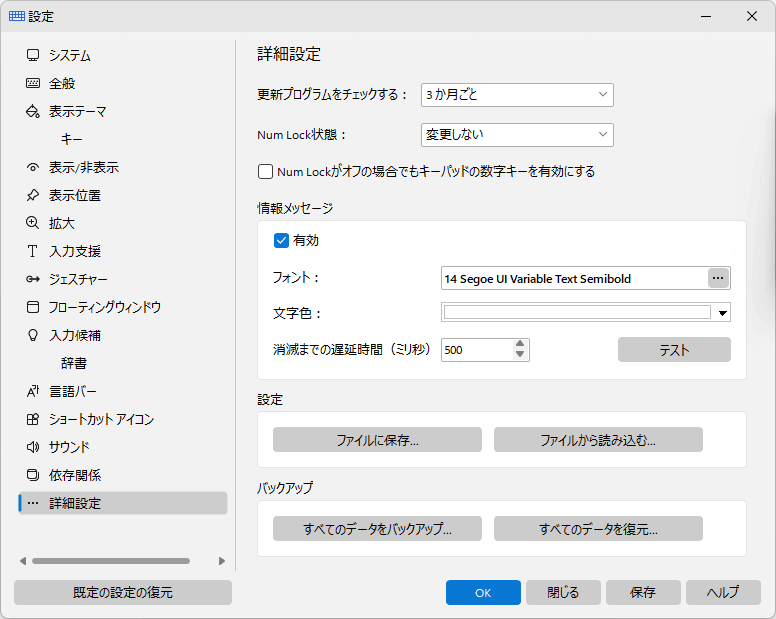
Task: Open the システム settings page
Action: (123, 55)
